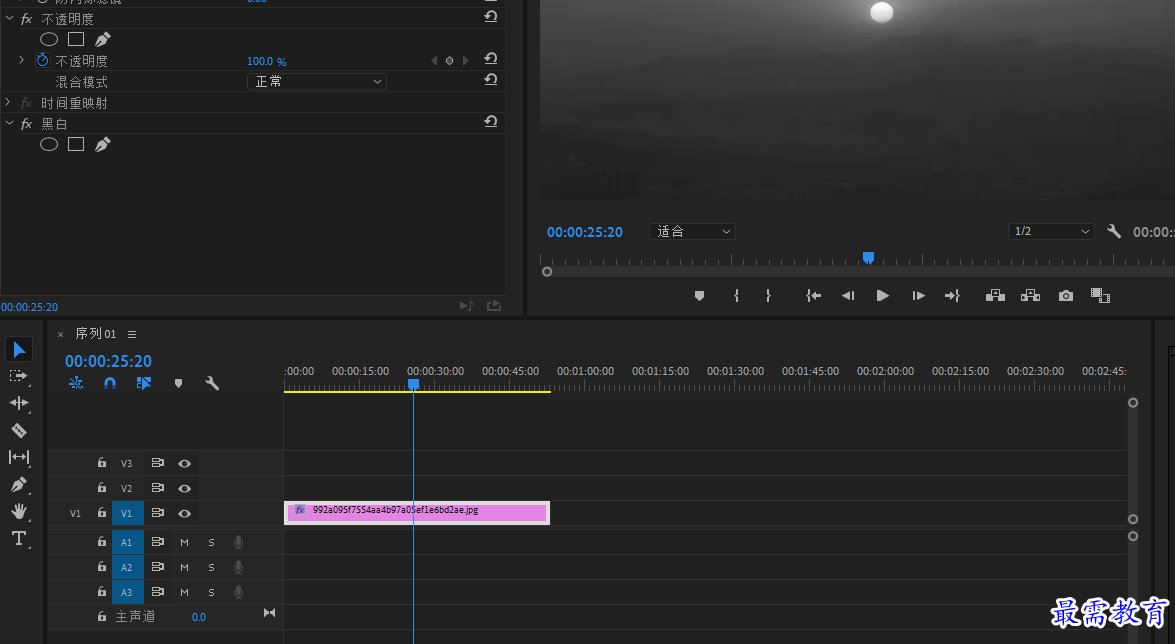
Task: Toggle linked selection in timeline
Action: tap(144, 383)
